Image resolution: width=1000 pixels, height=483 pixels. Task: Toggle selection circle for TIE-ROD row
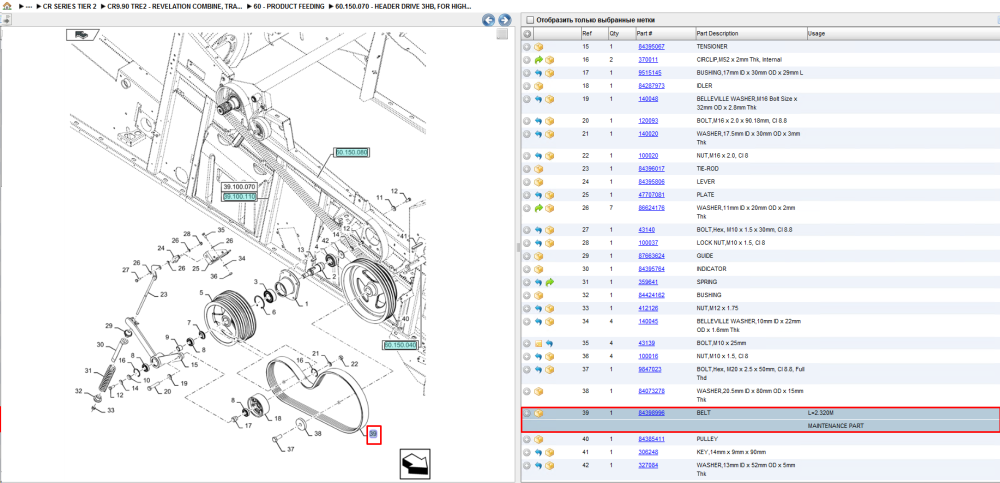(527, 169)
